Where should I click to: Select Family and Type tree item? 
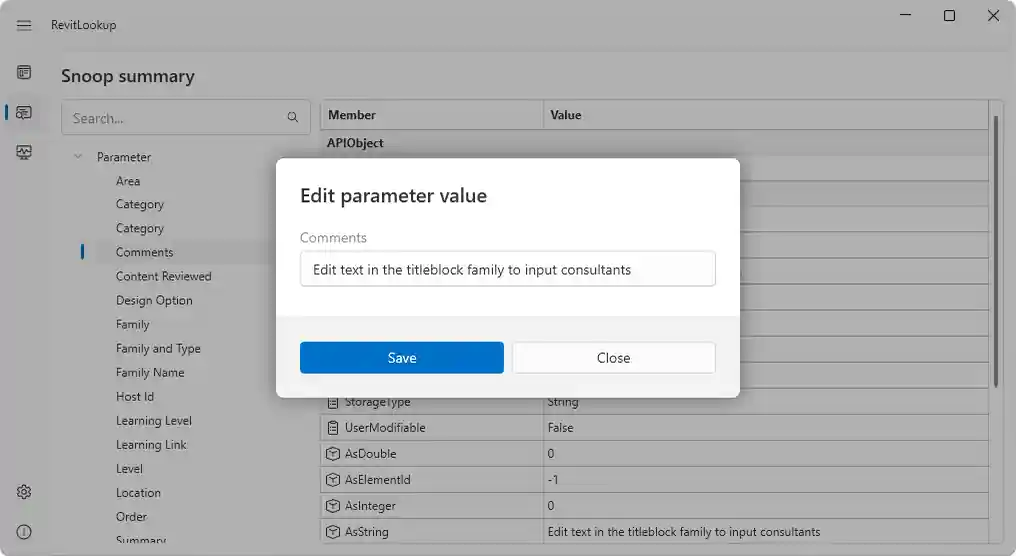[x=158, y=349]
